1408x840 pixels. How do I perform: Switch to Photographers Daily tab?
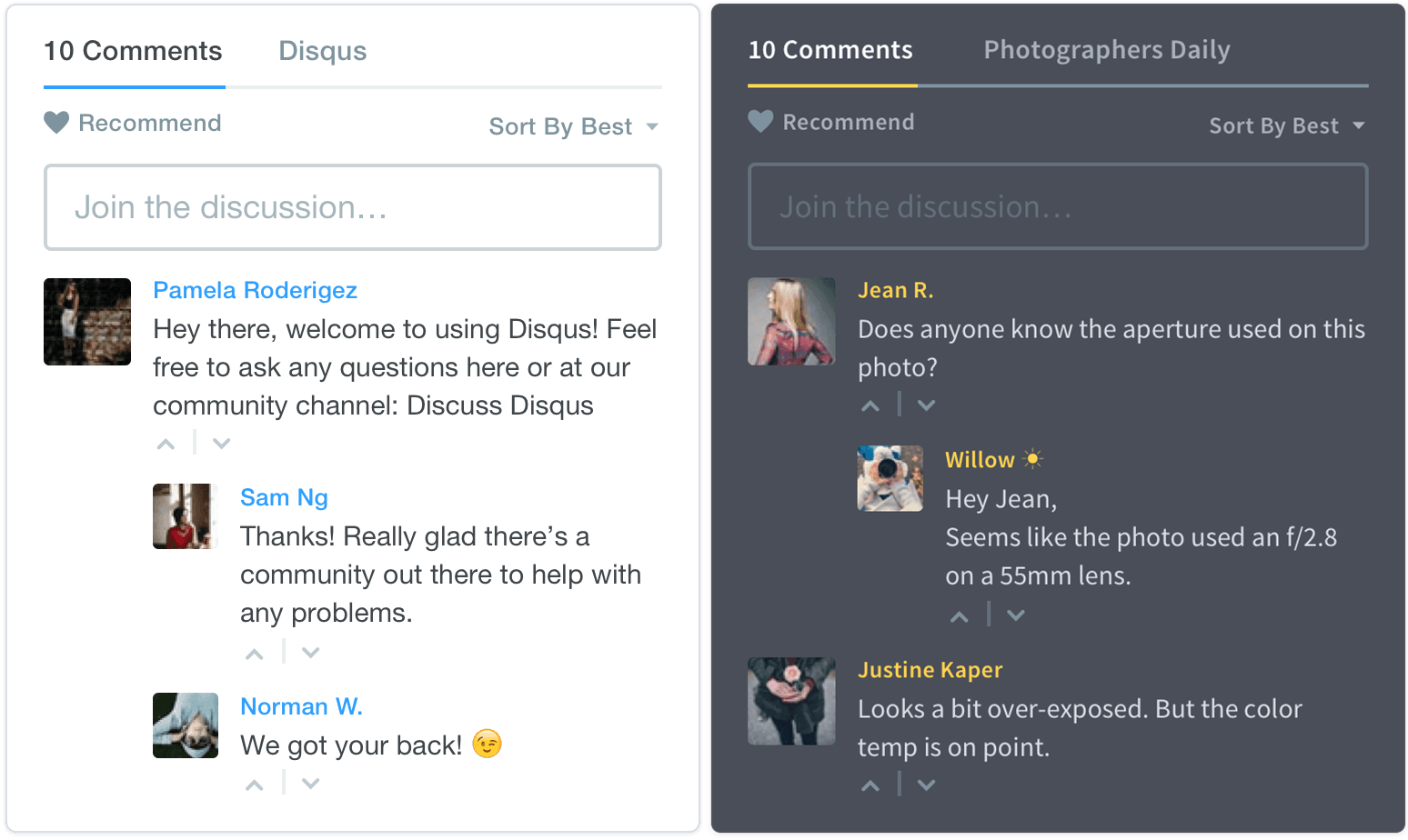pyautogui.click(x=1106, y=50)
